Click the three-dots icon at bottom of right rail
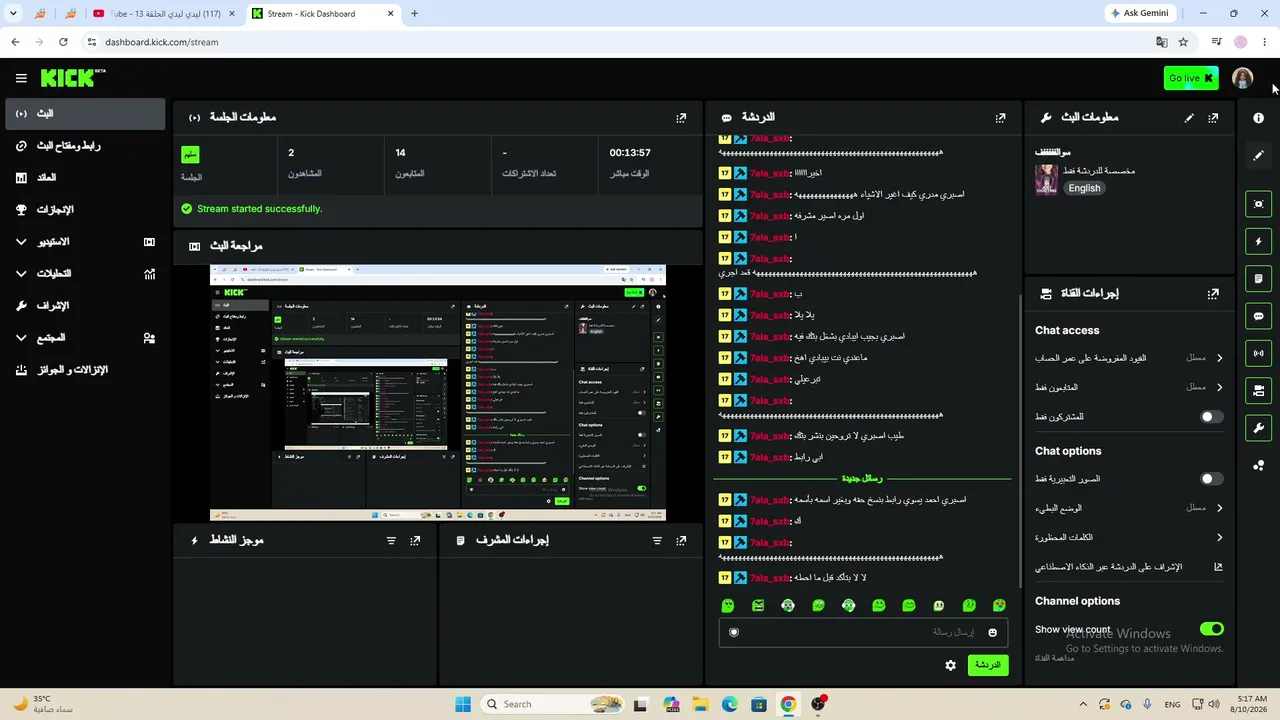 point(1258,465)
